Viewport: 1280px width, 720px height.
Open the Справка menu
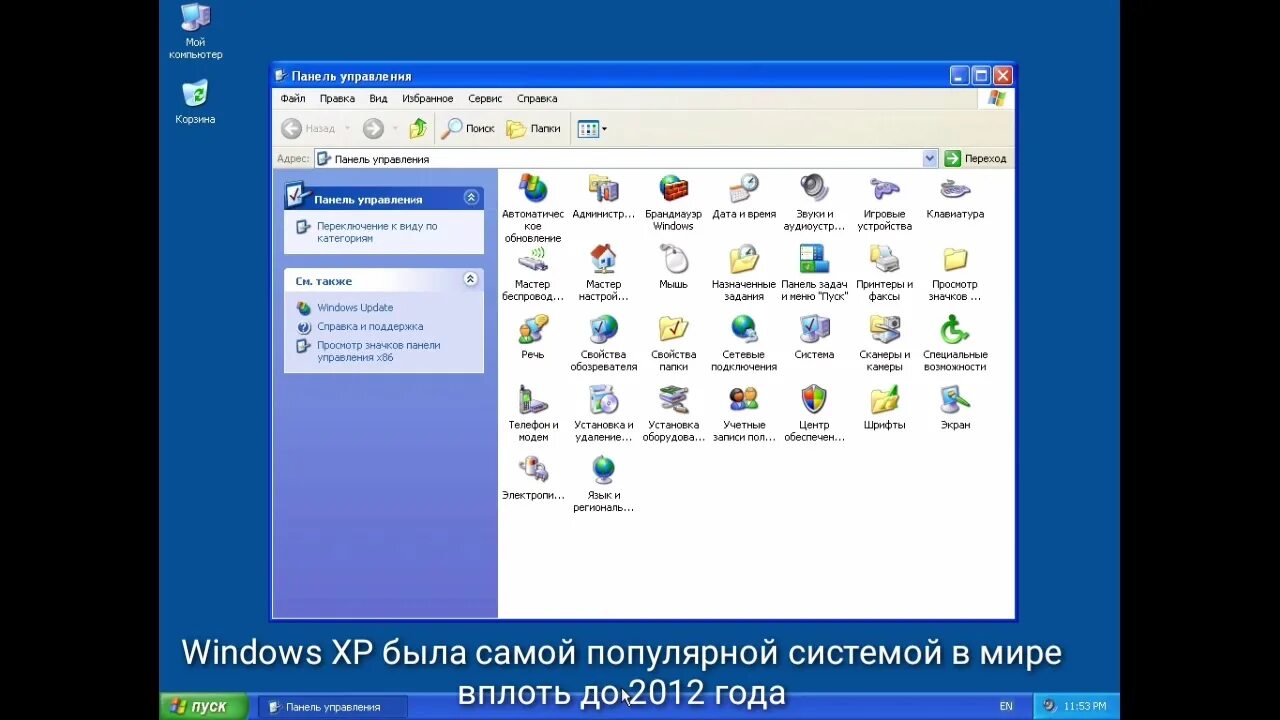[x=537, y=99]
